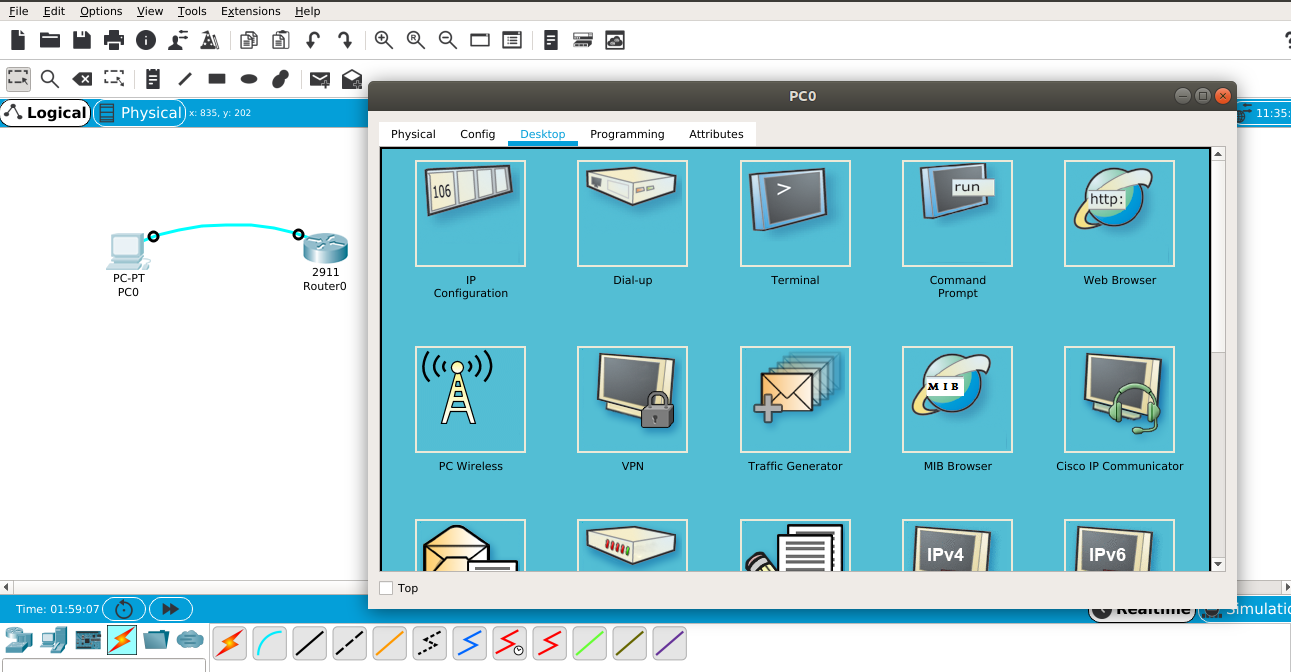
Task: Choose the copper cross-over dashed cable
Action: tap(350, 643)
